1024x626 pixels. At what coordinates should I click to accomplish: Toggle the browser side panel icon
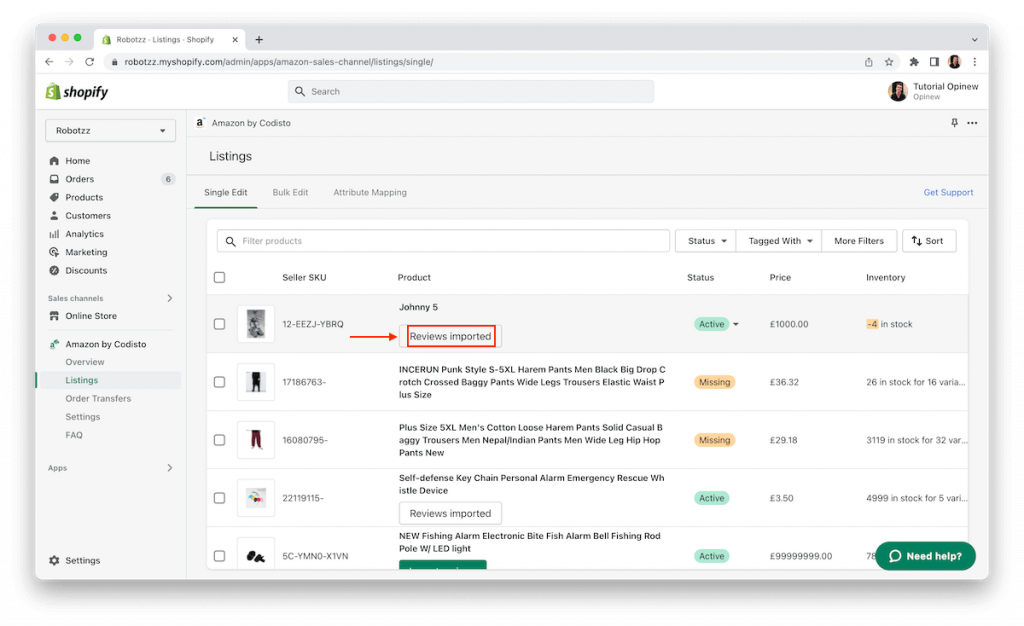(935, 62)
